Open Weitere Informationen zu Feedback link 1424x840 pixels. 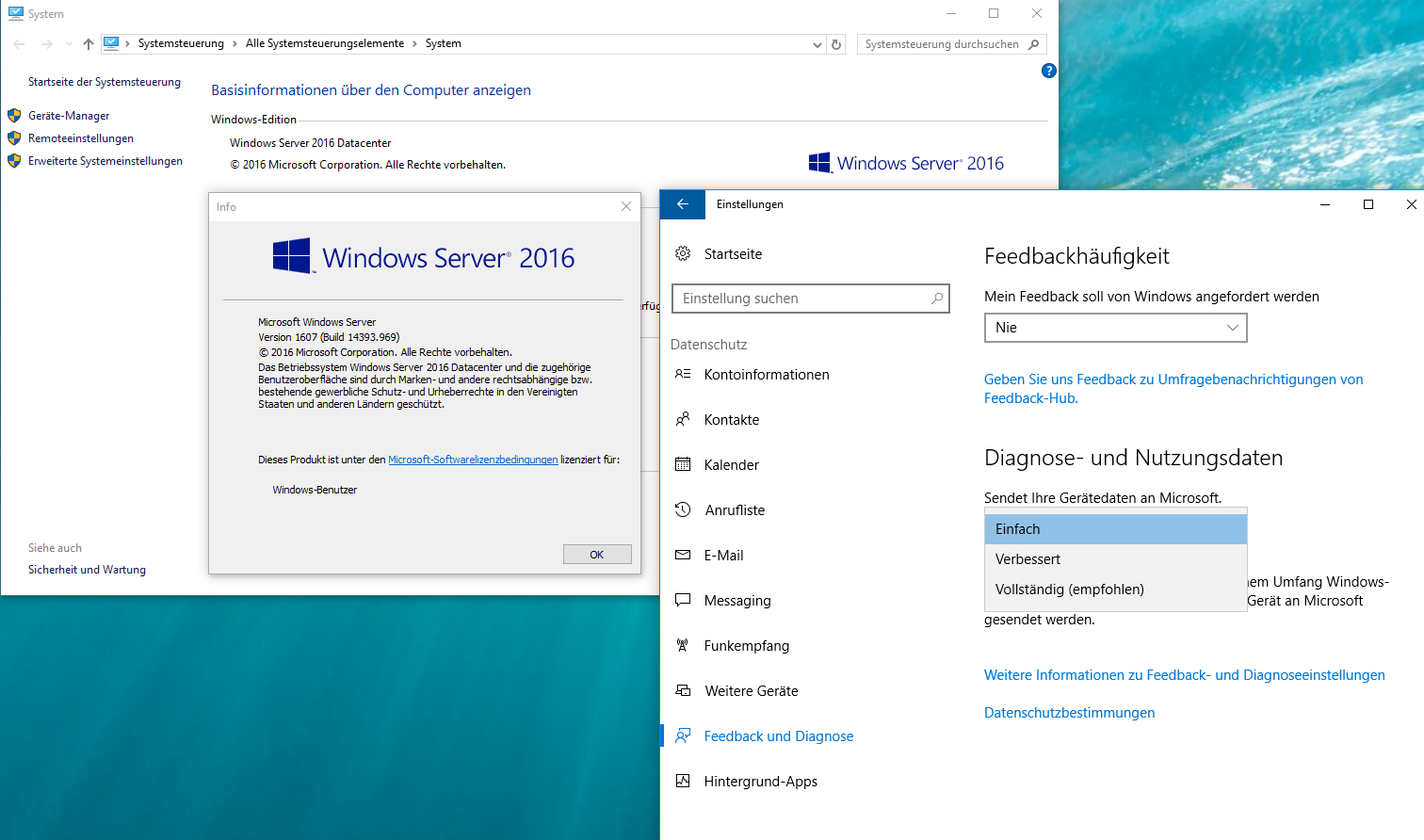[1185, 675]
